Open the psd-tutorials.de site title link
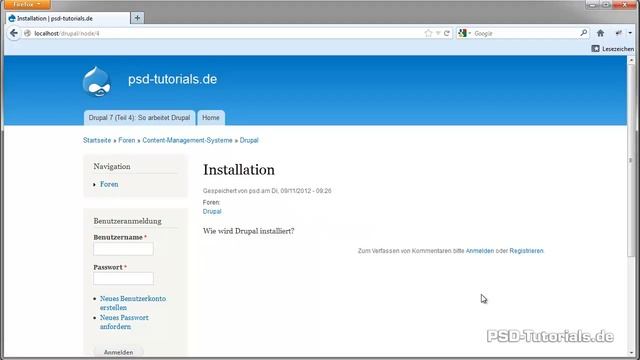Viewport: 640px width, 360px height. (172, 79)
